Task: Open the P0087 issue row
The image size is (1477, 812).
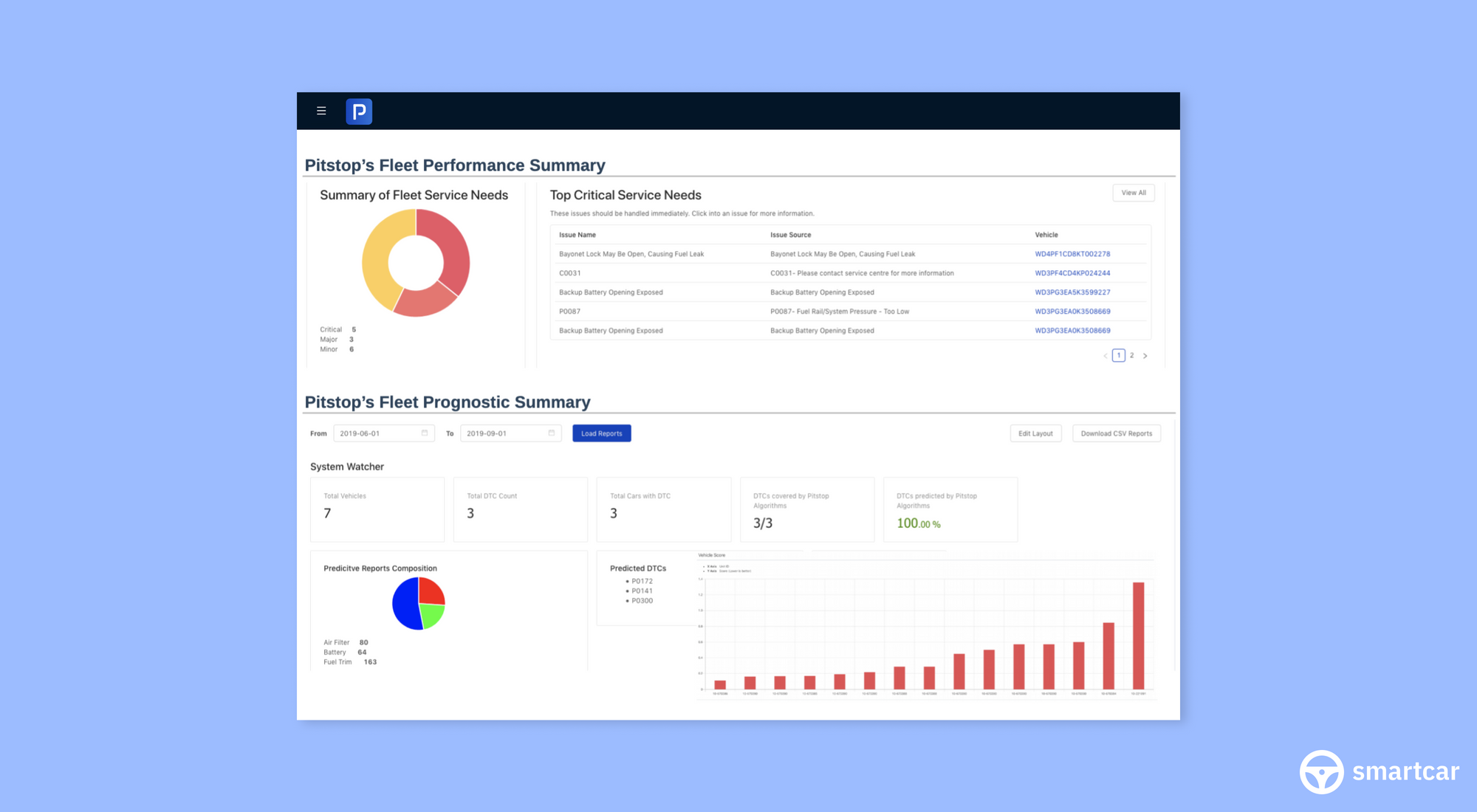Action: coord(569,312)
